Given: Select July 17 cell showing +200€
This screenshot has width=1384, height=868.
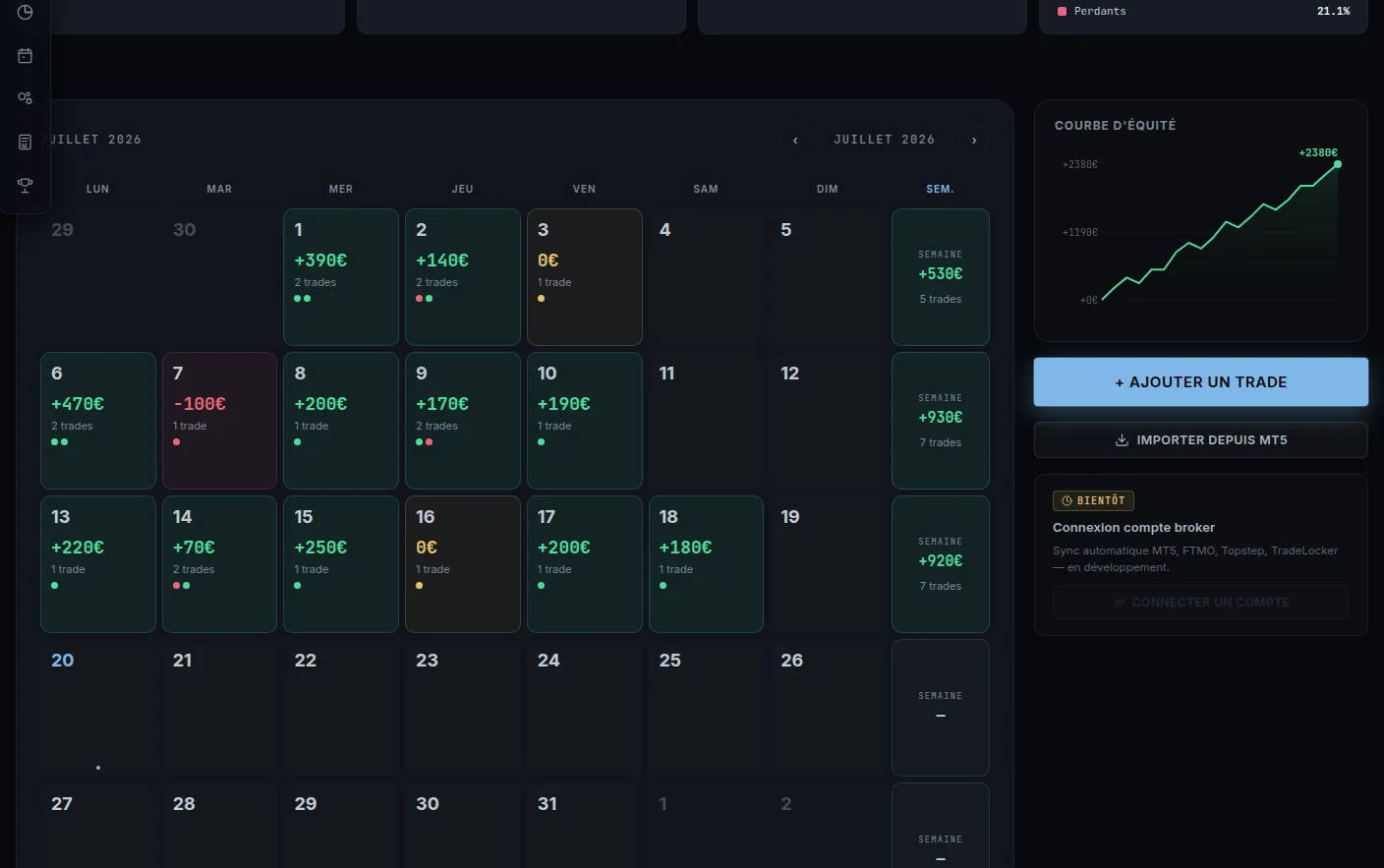Looking at the screenshot, I should pyautogui.click(x=585, y=564).
